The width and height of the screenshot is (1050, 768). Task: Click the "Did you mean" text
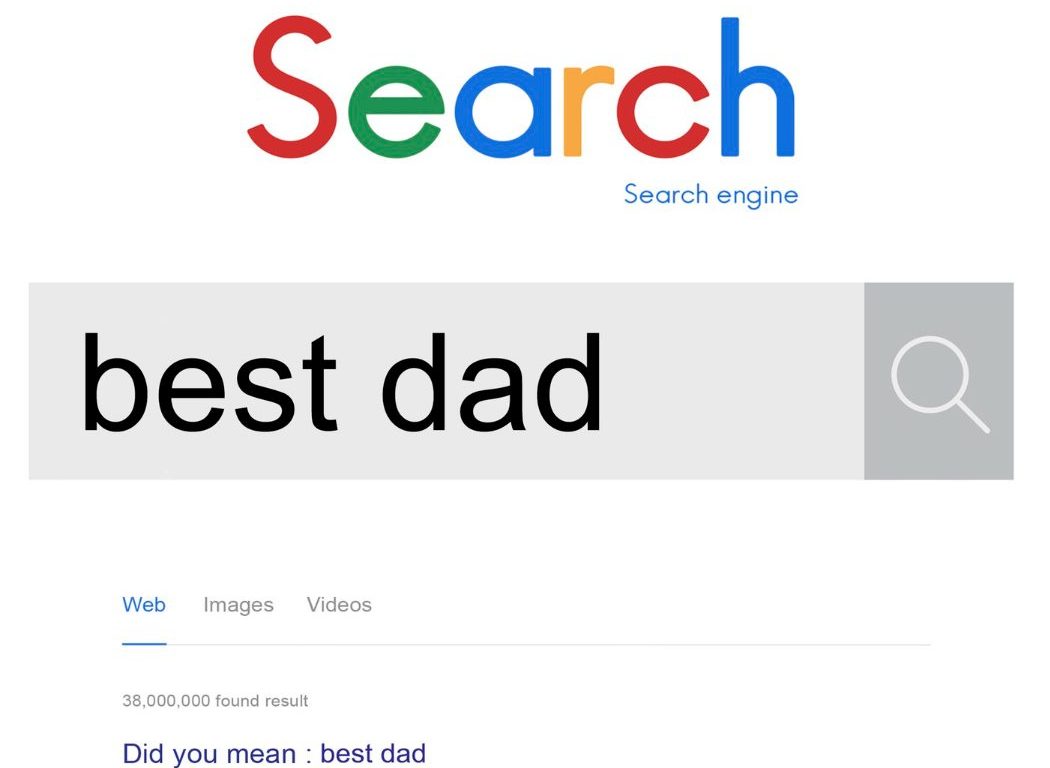pyautogui.click(x=209, y=753)
